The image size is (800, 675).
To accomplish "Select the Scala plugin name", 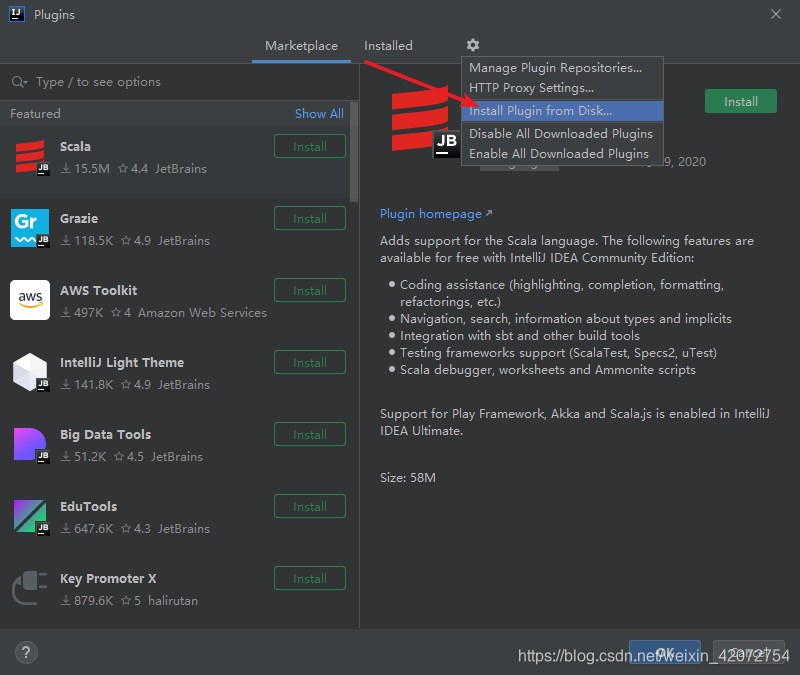I will coord(76,146).
